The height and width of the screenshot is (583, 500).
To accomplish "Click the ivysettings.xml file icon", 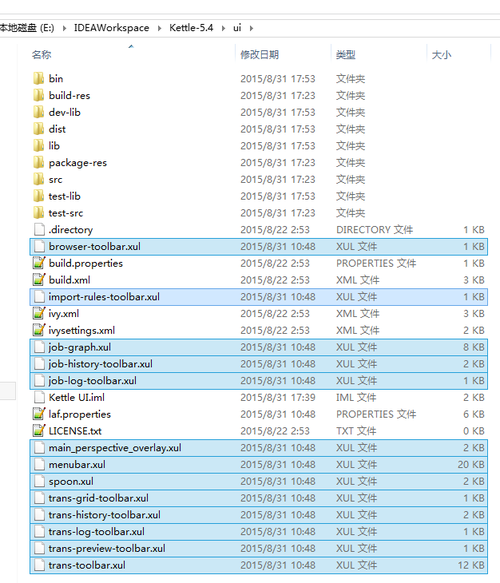I will pos(39,330).
